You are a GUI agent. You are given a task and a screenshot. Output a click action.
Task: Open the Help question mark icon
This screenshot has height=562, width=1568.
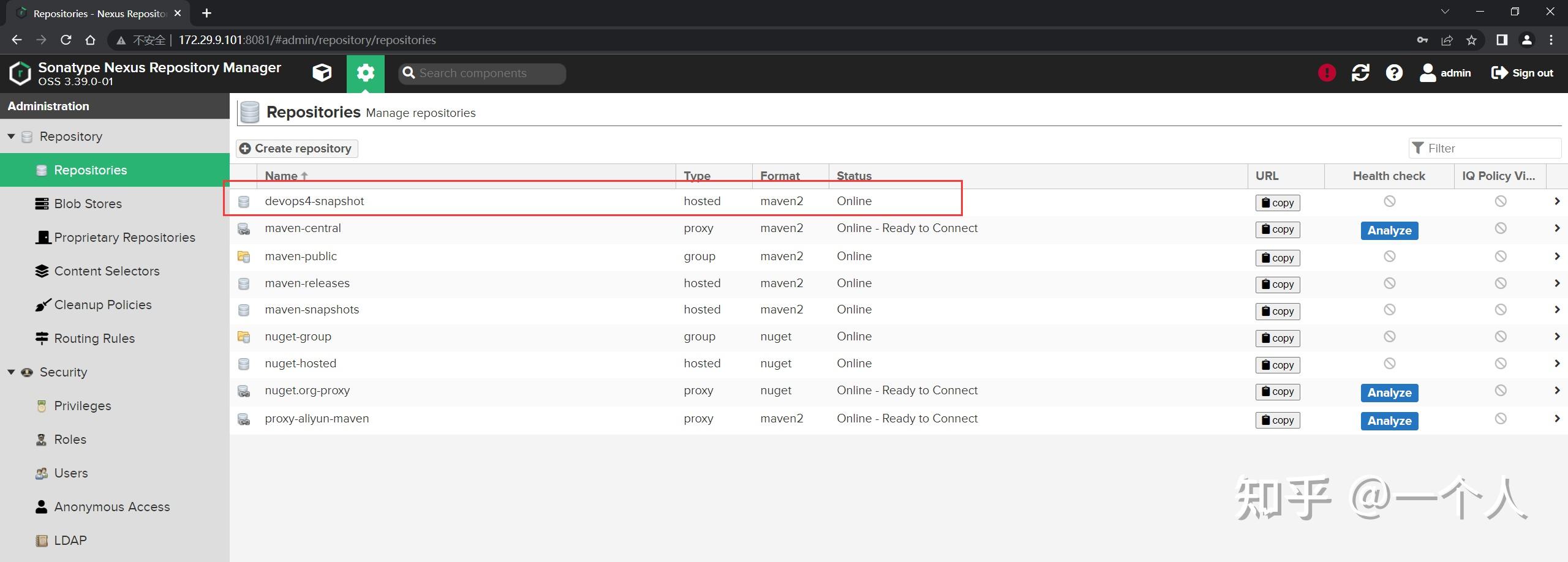(1394, 73)
